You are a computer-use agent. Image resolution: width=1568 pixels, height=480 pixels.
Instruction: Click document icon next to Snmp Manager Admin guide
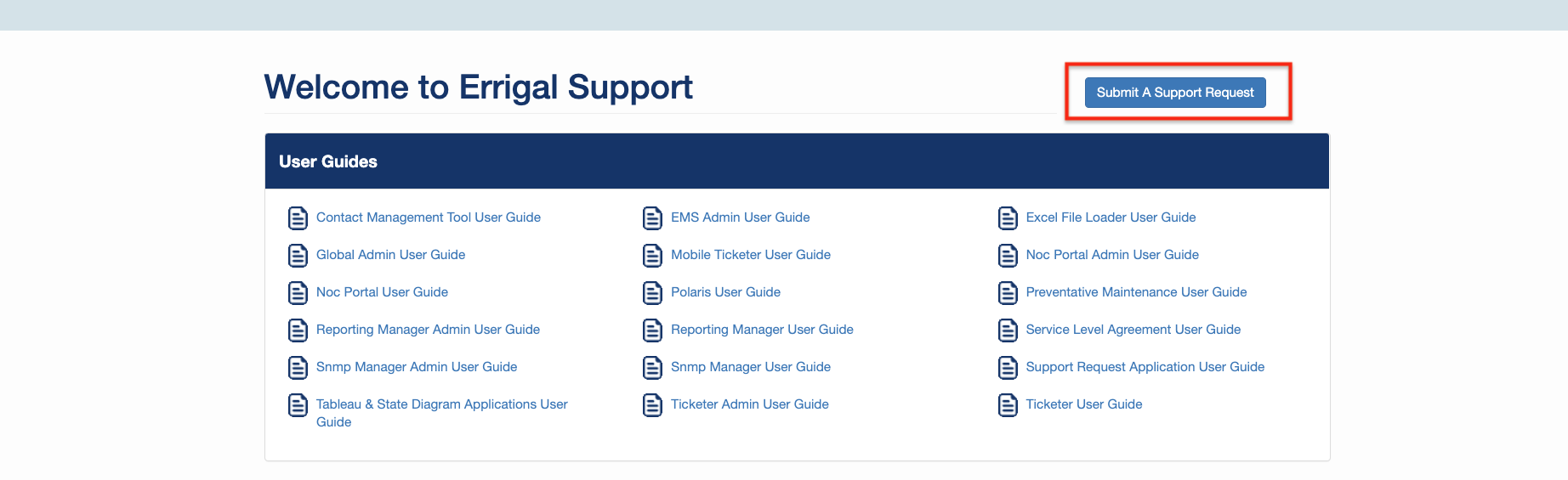(x=298, y=368)
